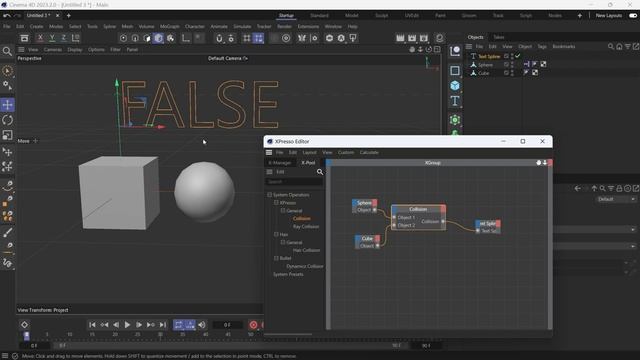Open the Takes tab

pos(499,37)
